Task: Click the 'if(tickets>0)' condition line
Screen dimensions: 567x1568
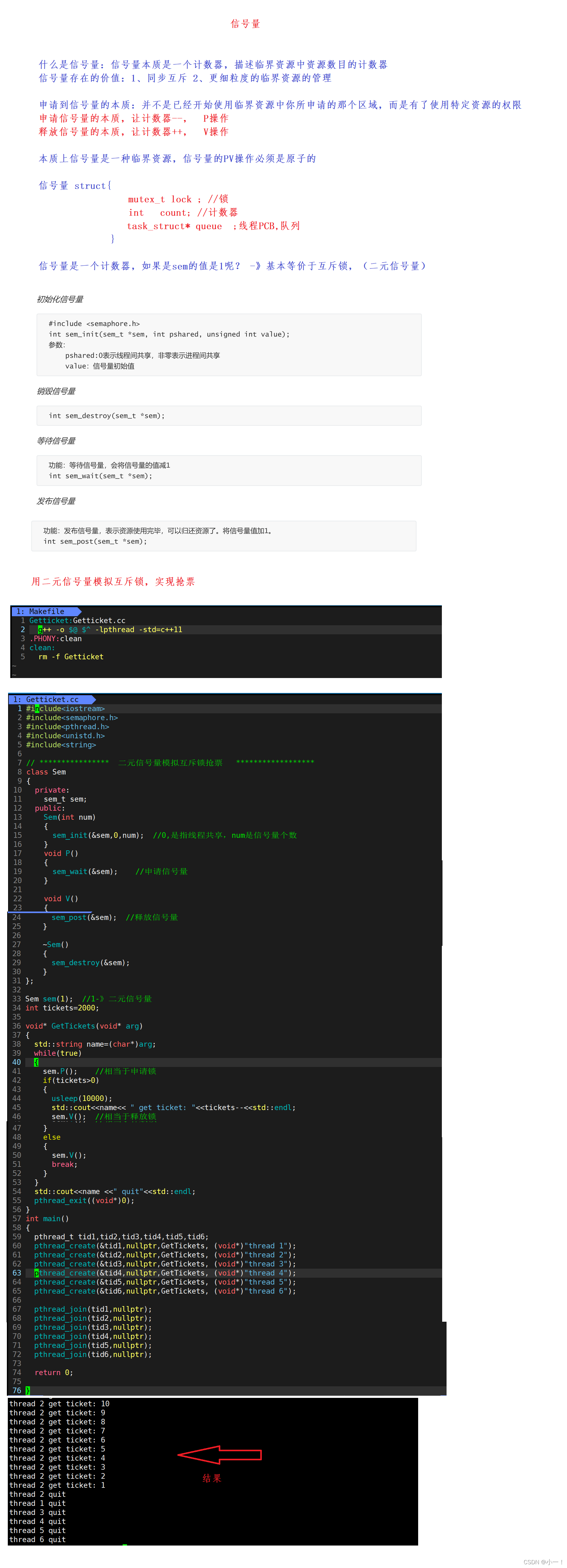Action: [71, 1080]
